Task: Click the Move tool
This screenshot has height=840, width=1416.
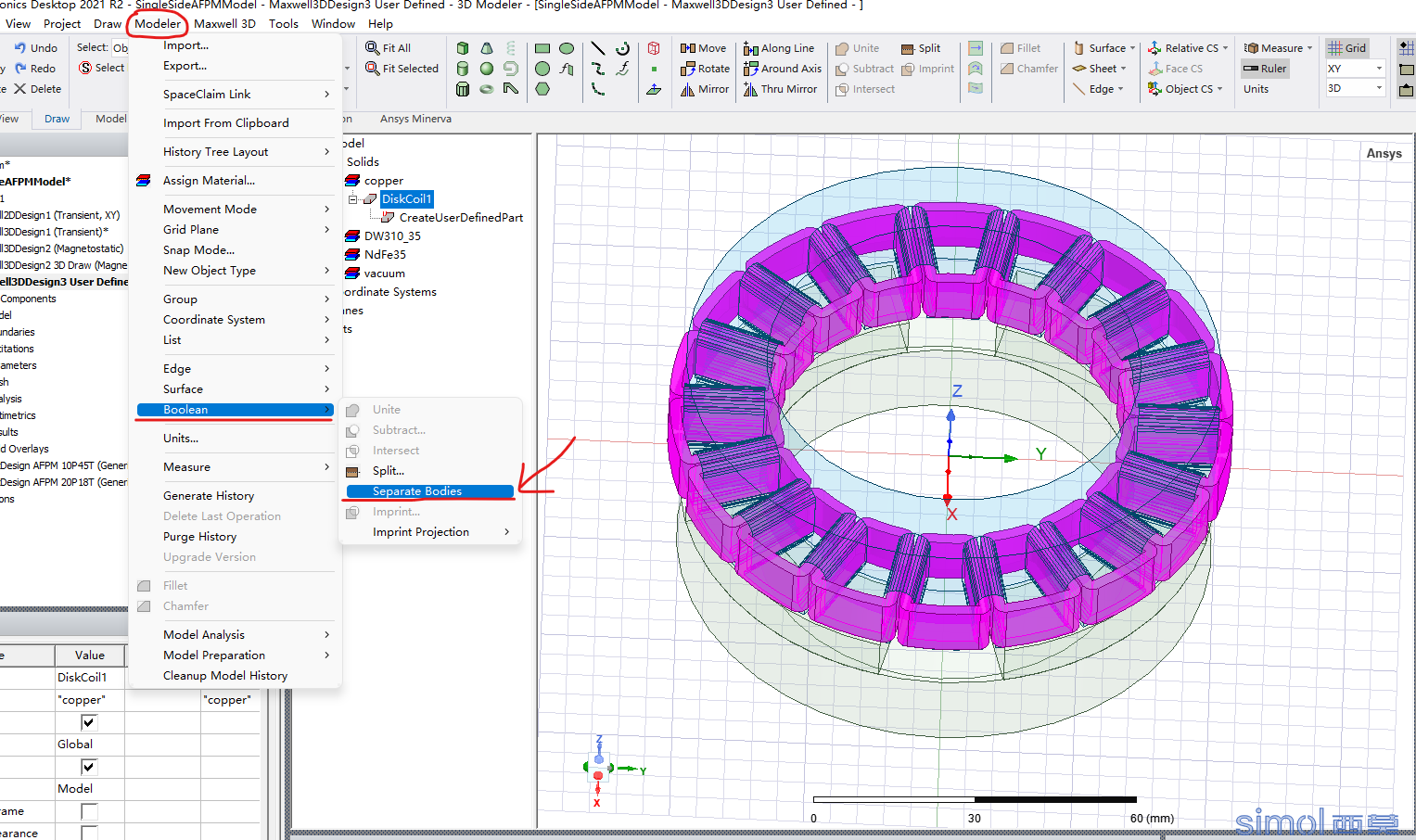Action: click(x=703, y=48)
